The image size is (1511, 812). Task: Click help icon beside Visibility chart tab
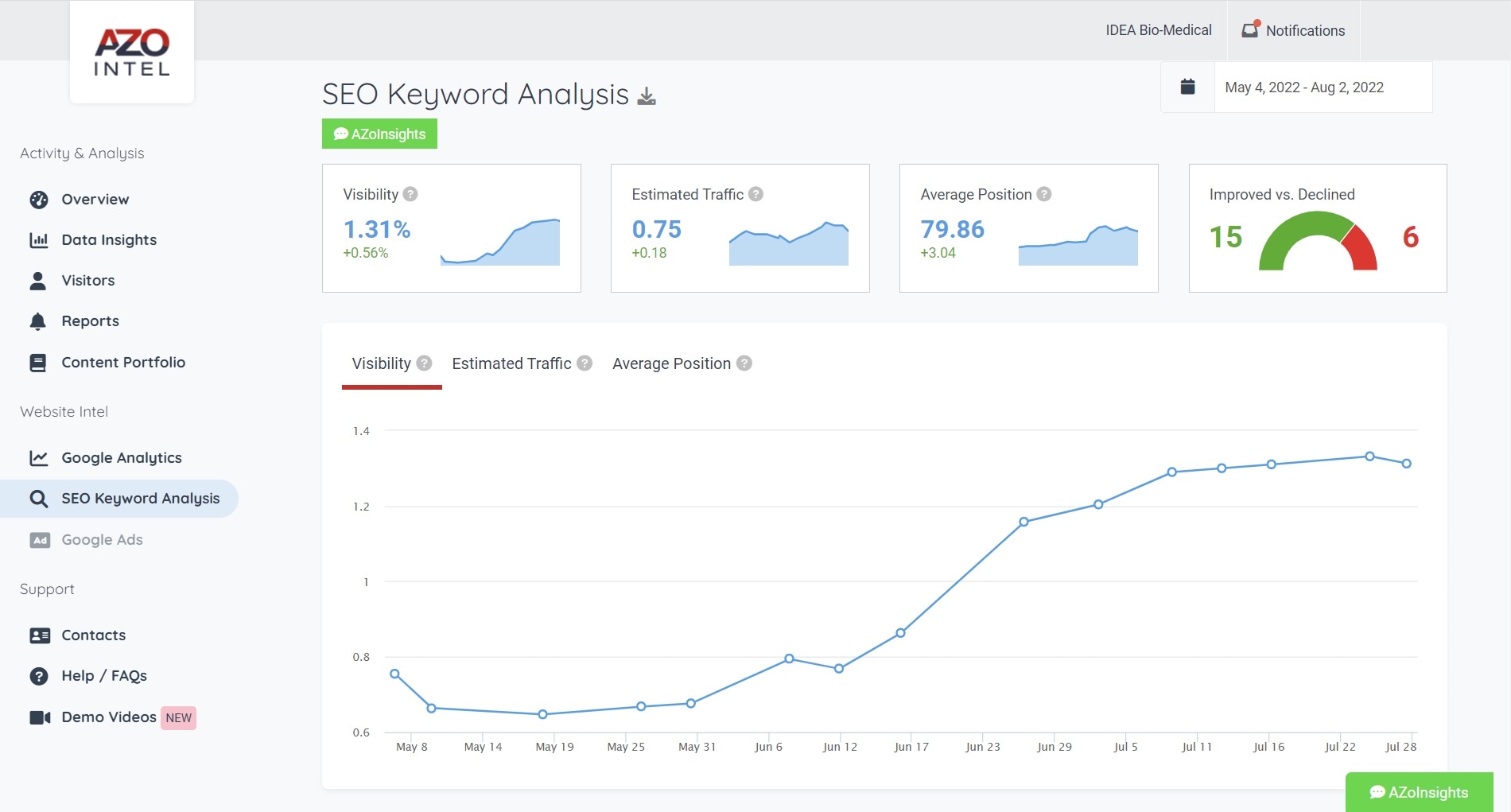click(425, 363)
